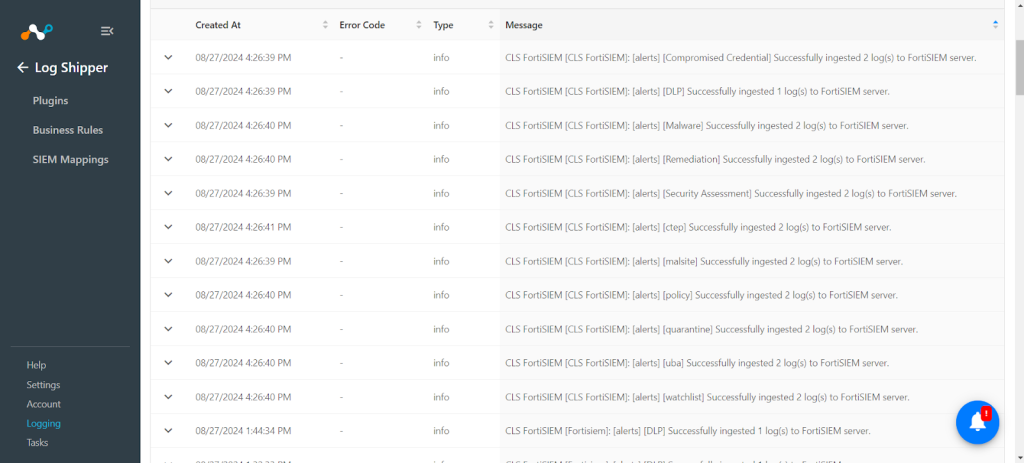The width and height of the screenshot is (1024, 463).
Task: Click the Created At column header
Action: tap(218, 25)
